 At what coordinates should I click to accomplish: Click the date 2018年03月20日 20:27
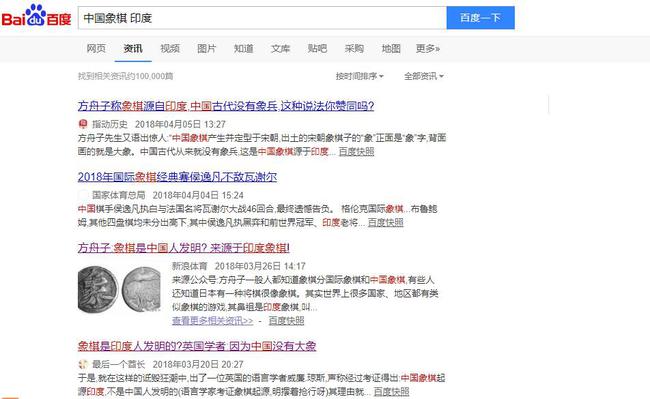point(198,365)
